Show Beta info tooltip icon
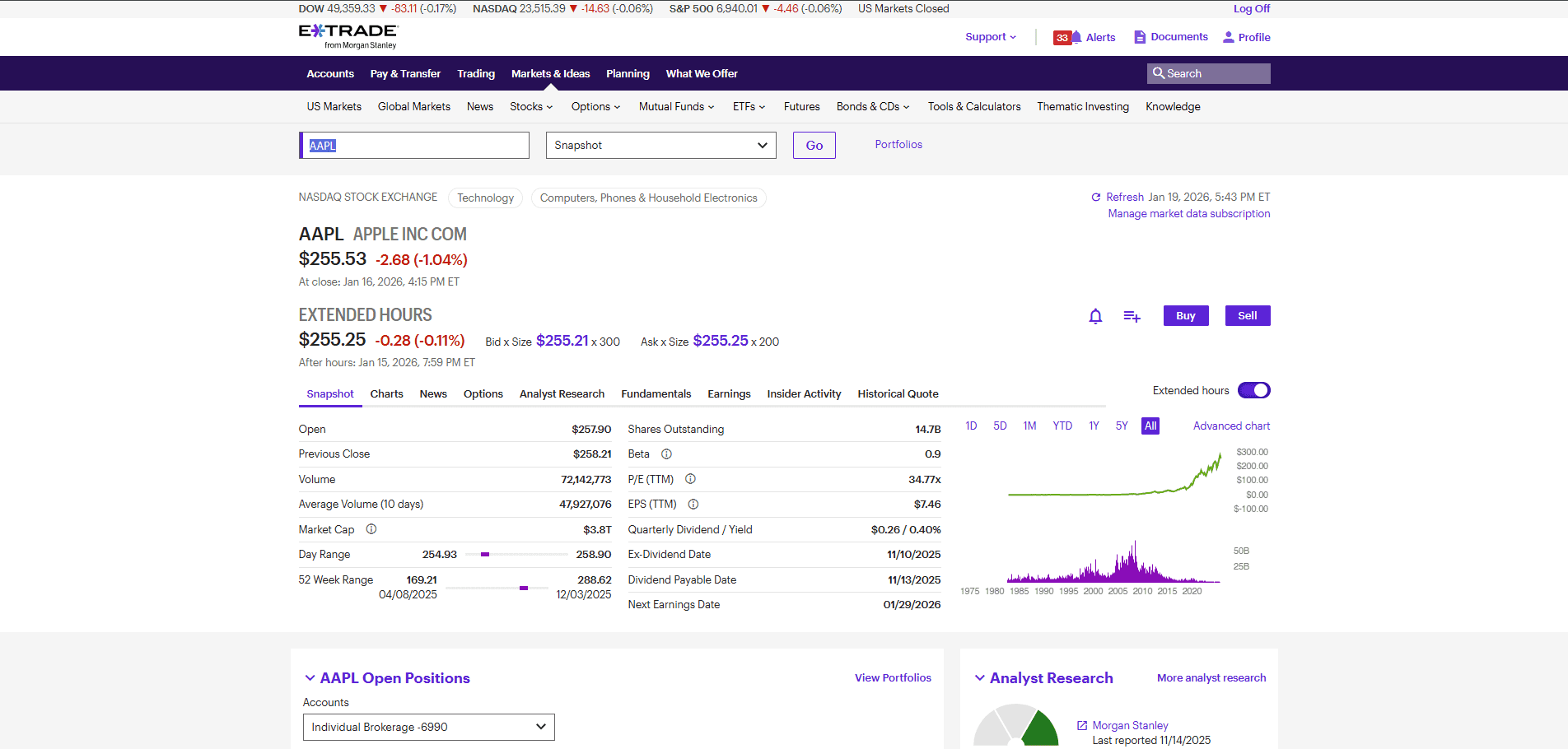 click(x=666, y=454)
